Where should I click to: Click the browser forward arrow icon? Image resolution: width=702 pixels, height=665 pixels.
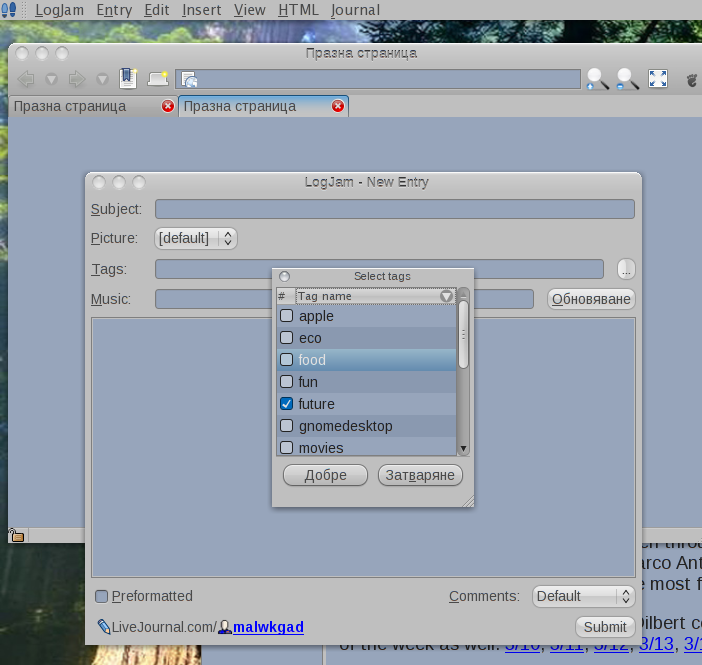[x=77, y=79]
